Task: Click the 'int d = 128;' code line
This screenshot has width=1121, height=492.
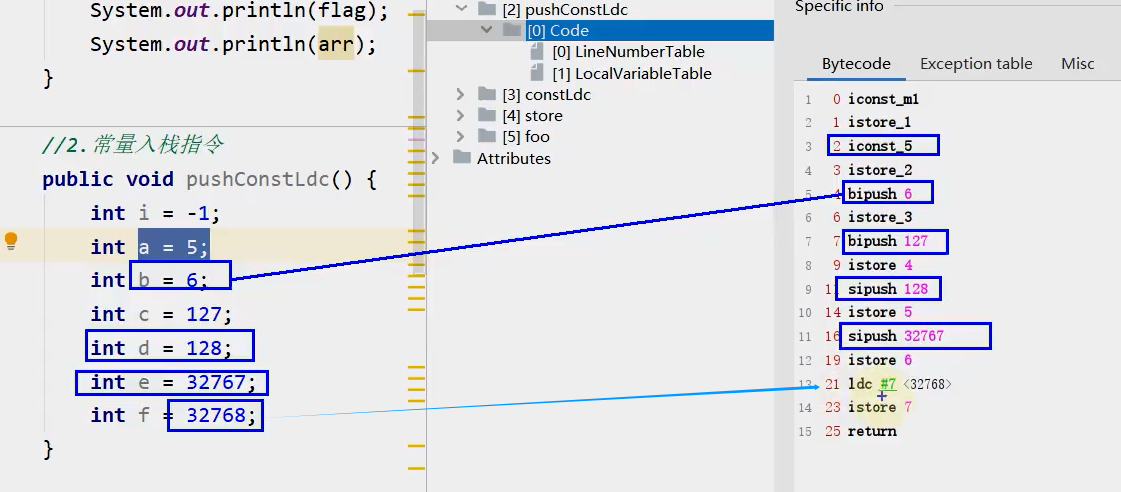Action: tap(162, 348)
